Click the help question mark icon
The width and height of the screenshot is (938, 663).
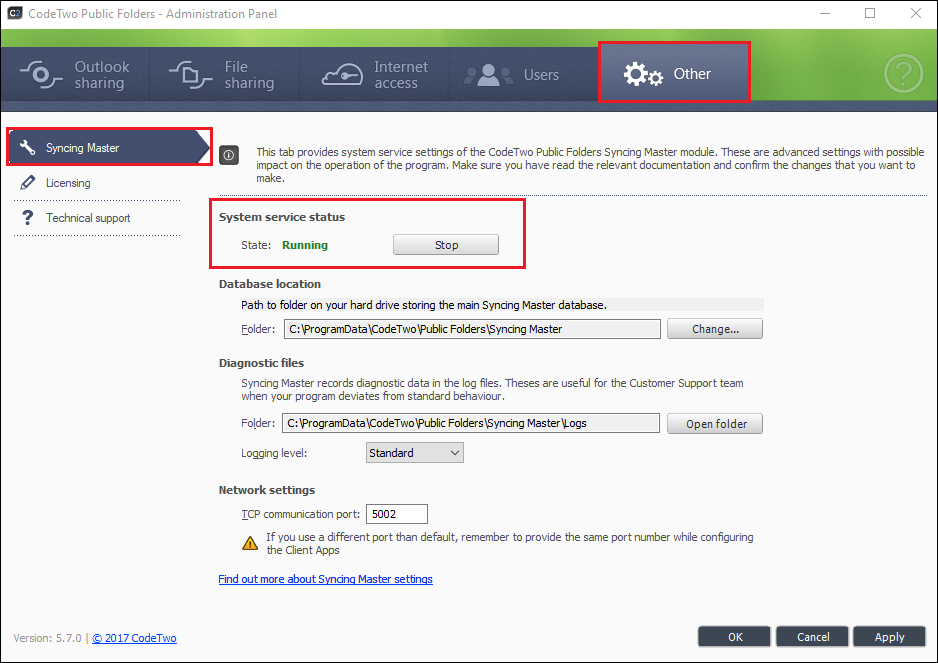[903, 72]
